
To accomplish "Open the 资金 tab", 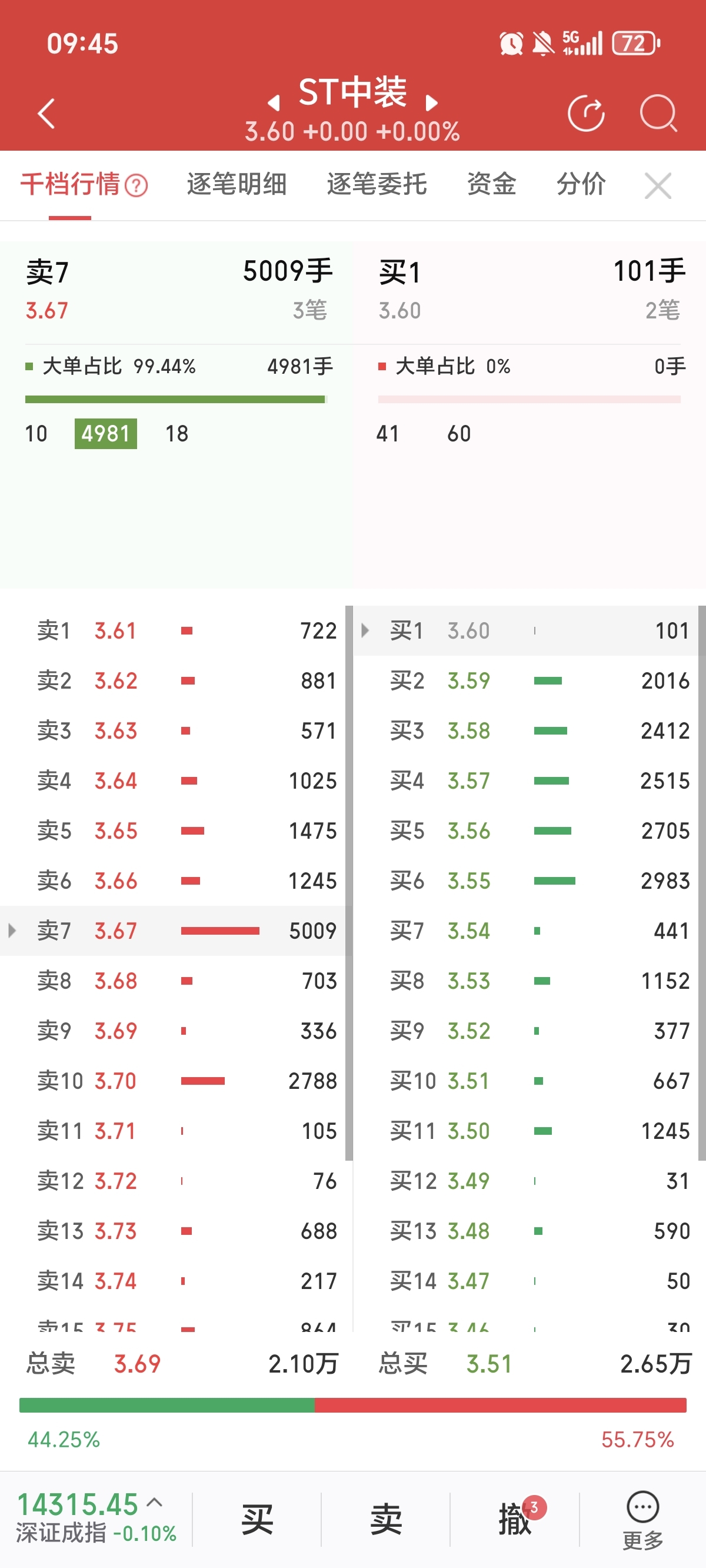I will [491, 184].
